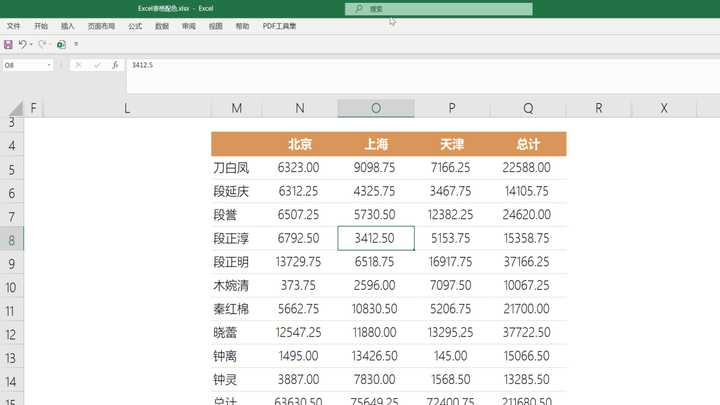The height and width of the screenshot is (405, 720).
Task: Click cell with value 10830.50
Action: coord(376,309)
